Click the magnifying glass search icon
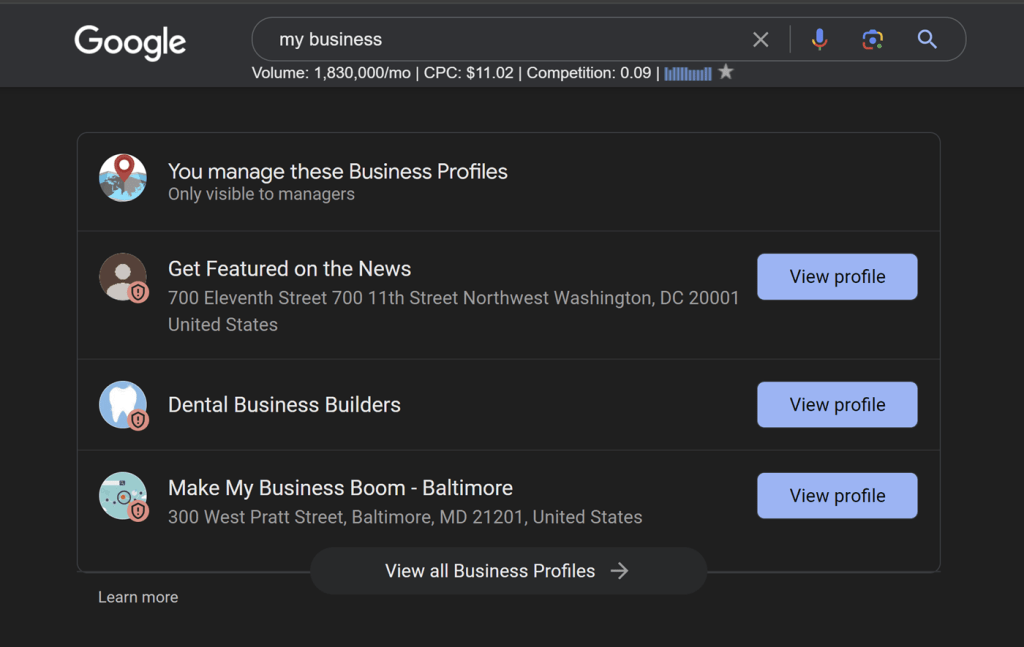The width and height of the screenshot is (1024, 647). [927, 40]
